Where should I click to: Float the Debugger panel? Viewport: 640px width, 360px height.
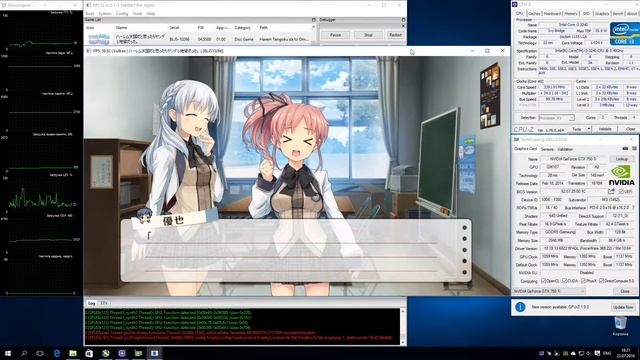403,20
